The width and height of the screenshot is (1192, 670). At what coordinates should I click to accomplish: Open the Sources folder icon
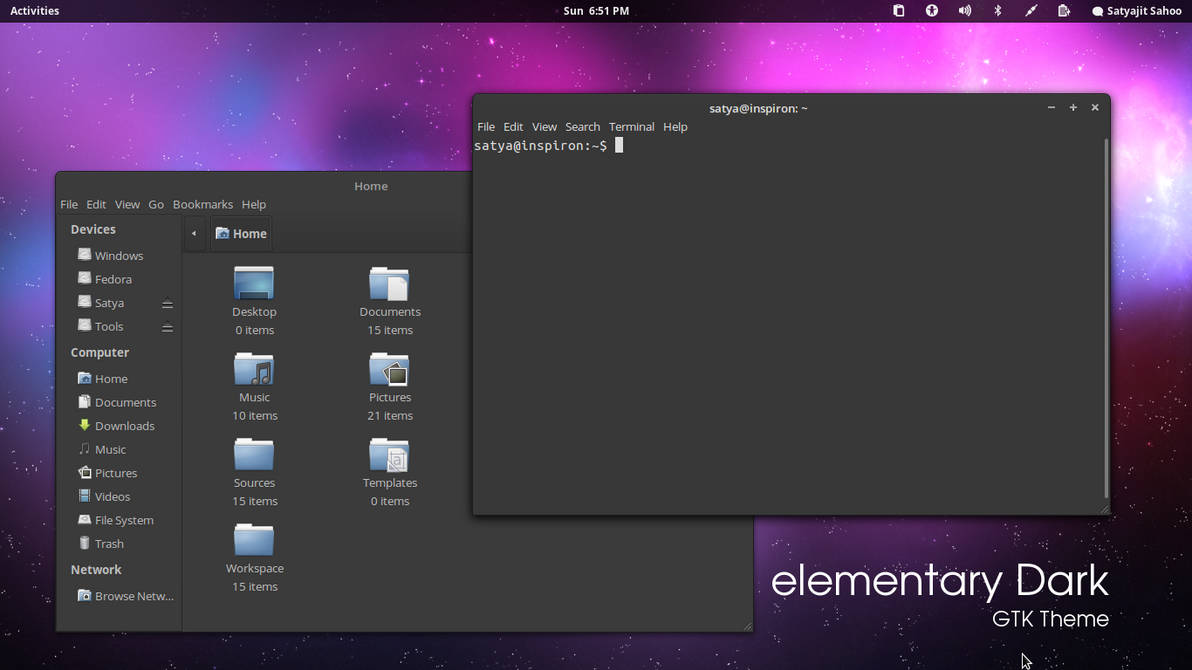pyautogui.click(x=254, y=454)
